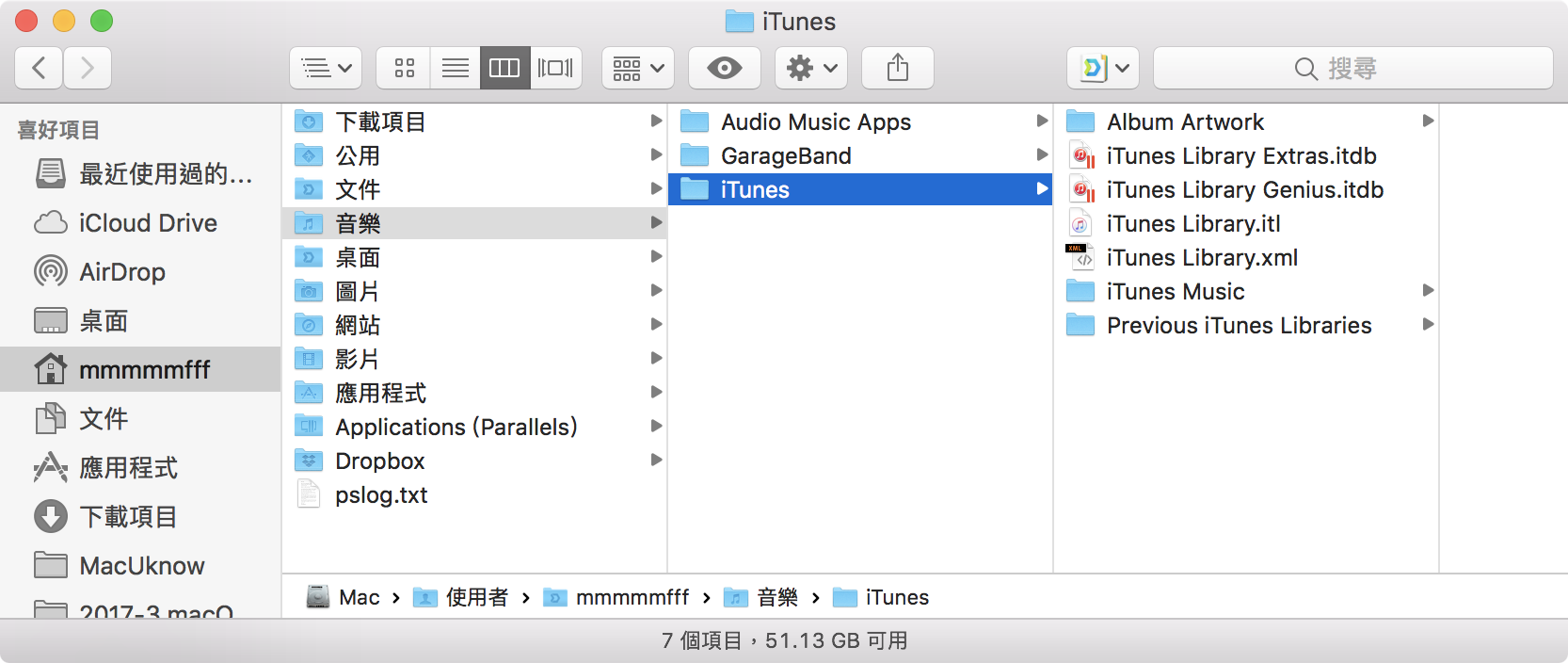The width and height of the screenshot is (1568, 663).
Task: Expand the Dropbox folder arrow
Action: click(x=656, y=460)
